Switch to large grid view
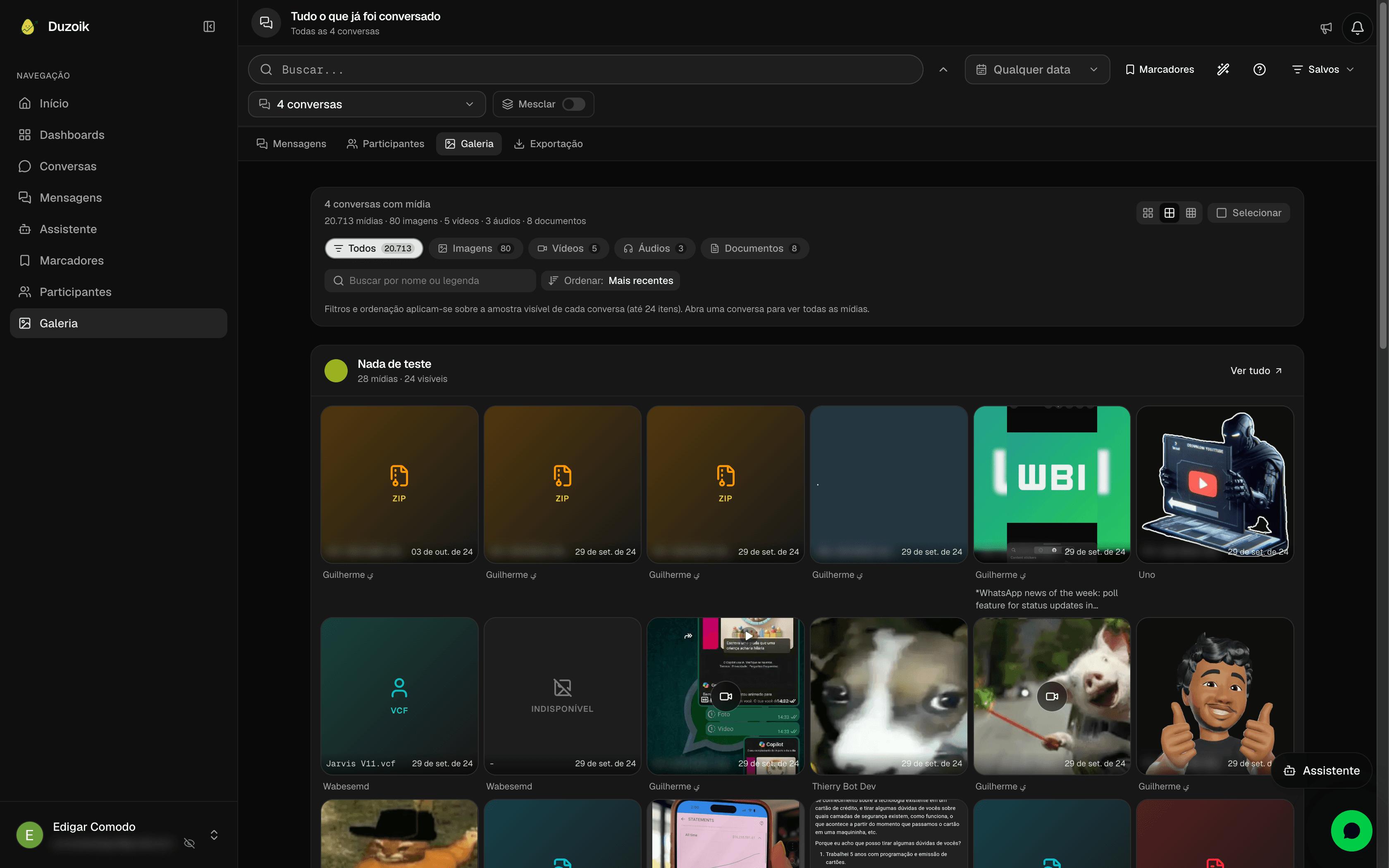The image size is (1389, 868). pos(1148,213)
